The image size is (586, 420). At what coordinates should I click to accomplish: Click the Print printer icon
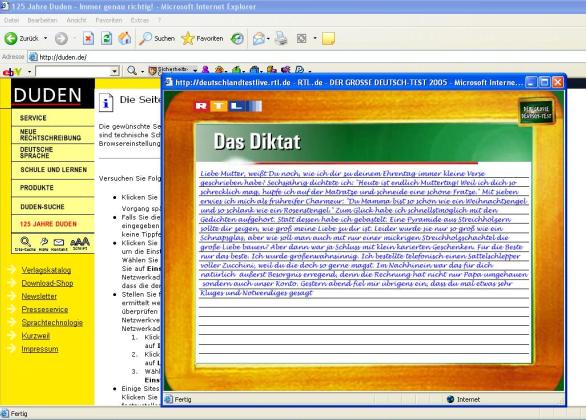point(281,38)
